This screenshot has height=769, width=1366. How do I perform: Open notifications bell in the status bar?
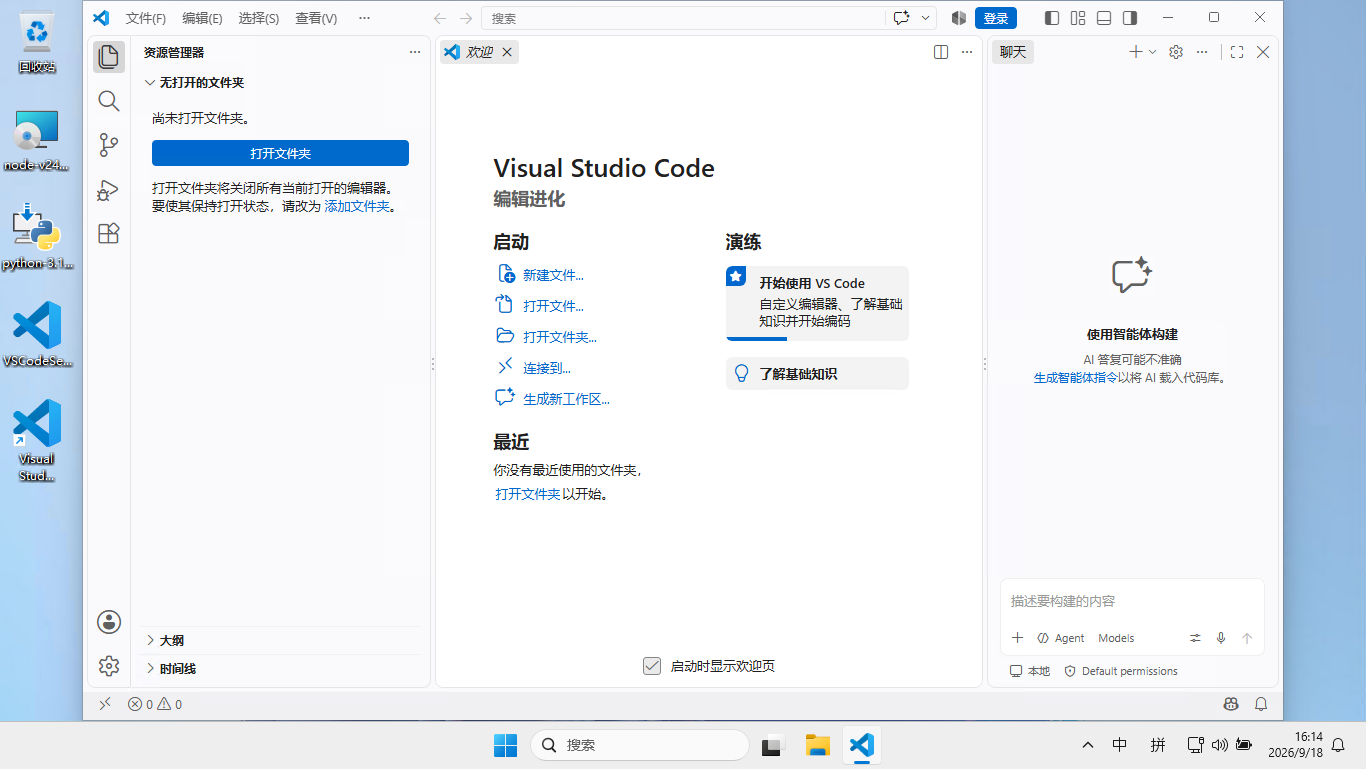[x=1261, y=704]
